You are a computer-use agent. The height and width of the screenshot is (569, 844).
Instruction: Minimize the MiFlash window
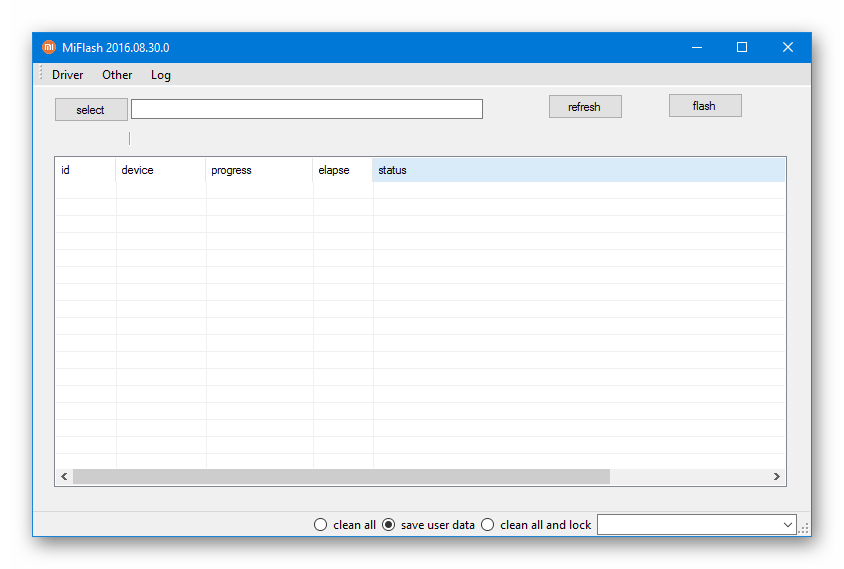697,47
